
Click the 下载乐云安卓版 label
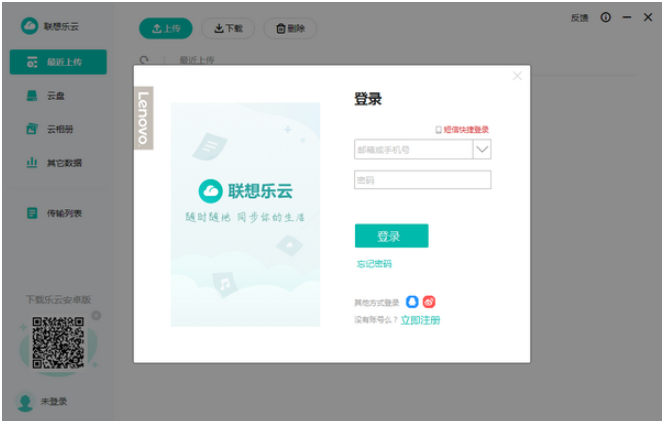pyautogui.click(x=58, y=300)
